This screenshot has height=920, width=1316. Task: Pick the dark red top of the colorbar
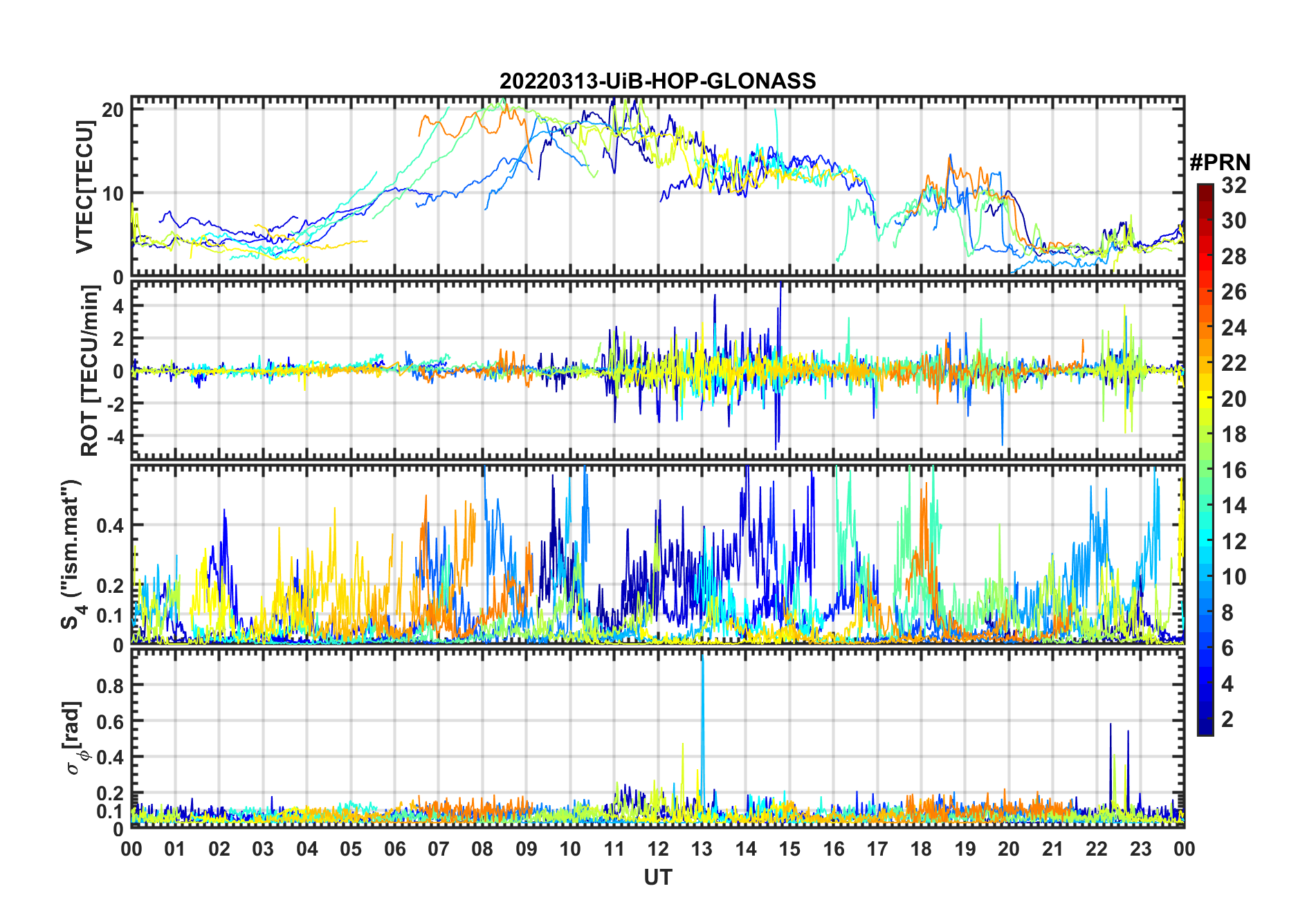click(x=1205, y=190)
